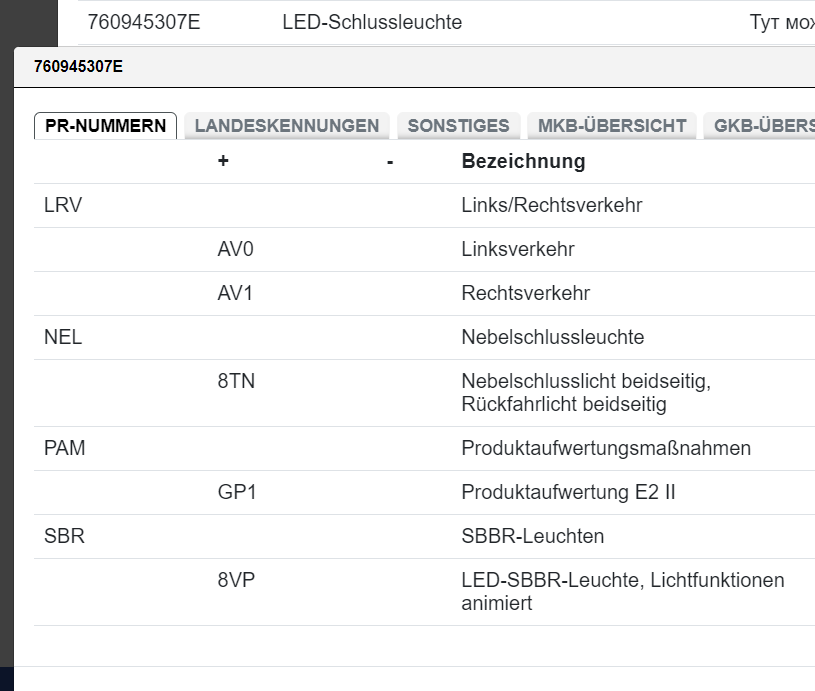Viewport: 815px width, 691px height.
Task: Click the dialog title 760945307E
Action: [78, 67]
